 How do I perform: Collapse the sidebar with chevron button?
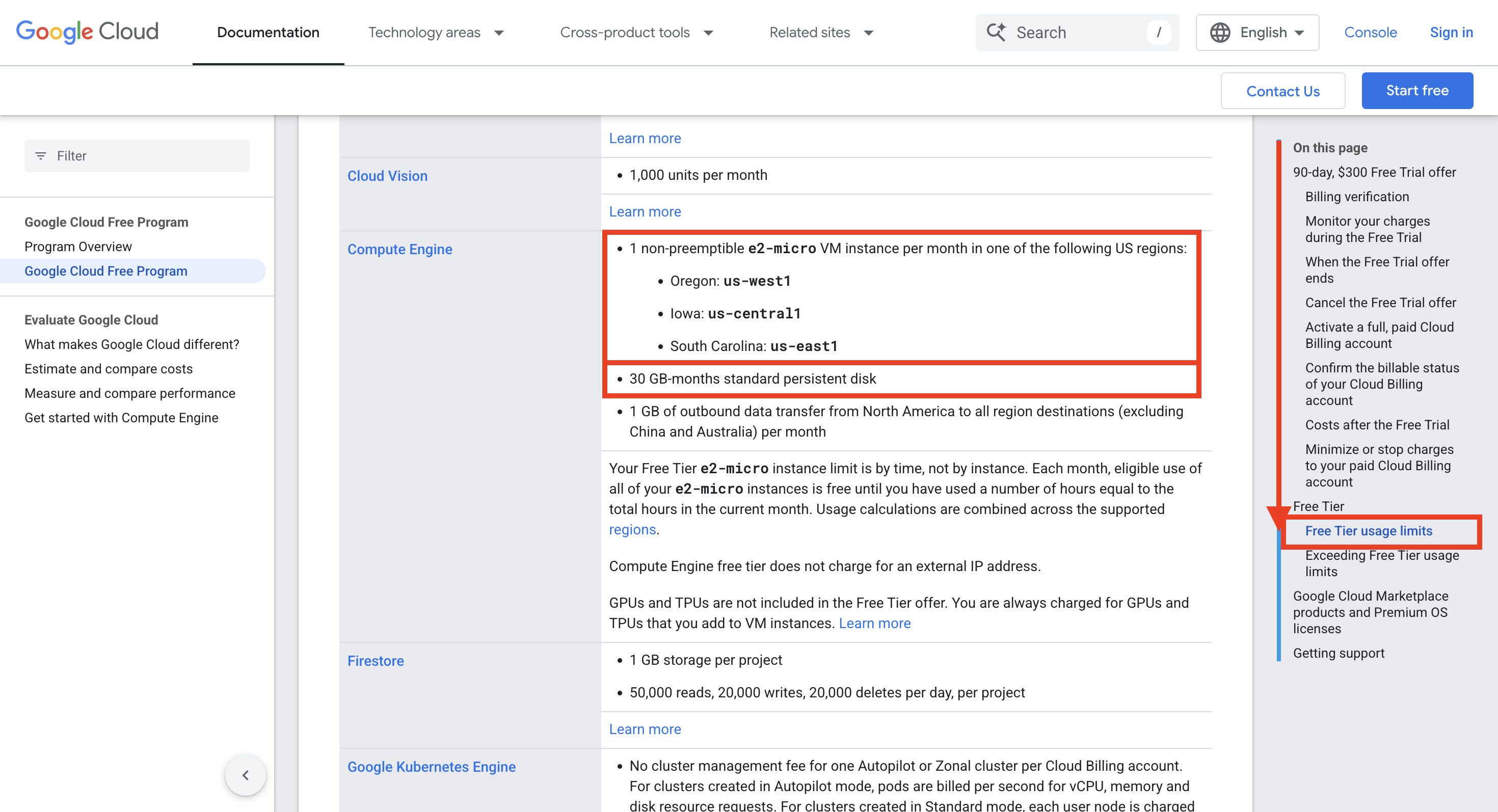[x=246, y=775]
